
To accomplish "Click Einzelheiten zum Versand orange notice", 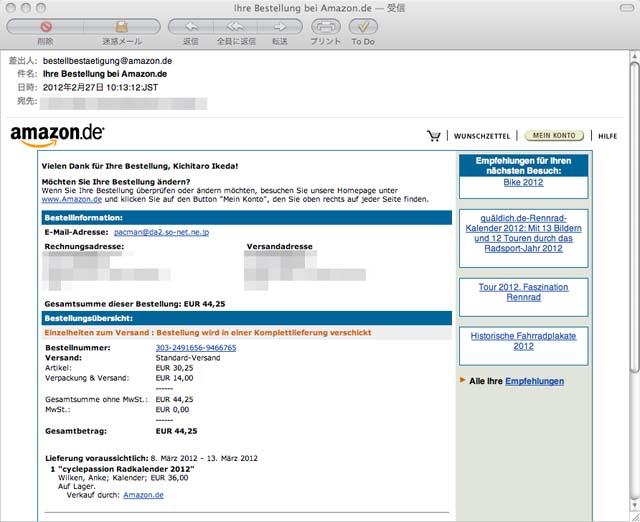I will tap(208, 333).
